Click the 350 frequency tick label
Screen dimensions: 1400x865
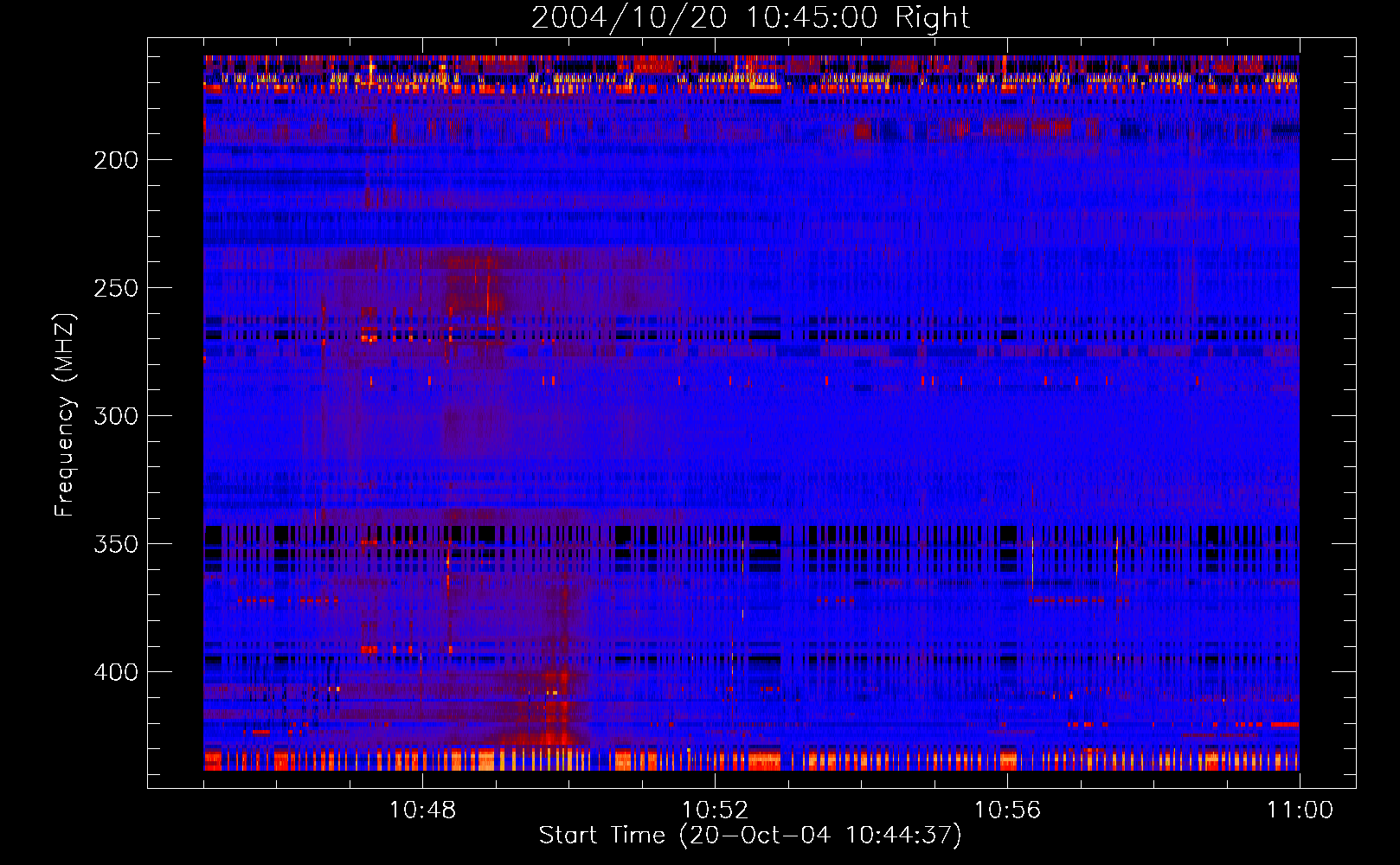pos(116,544)
